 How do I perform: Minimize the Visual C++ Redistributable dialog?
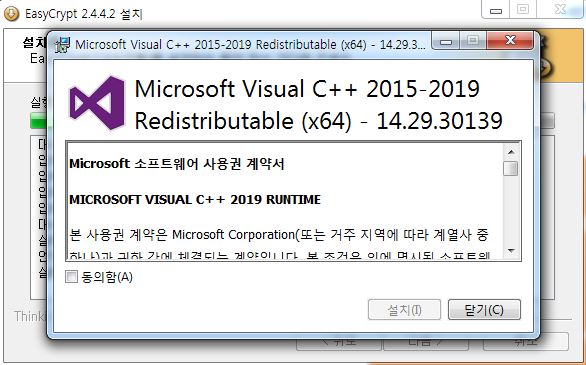445,41
